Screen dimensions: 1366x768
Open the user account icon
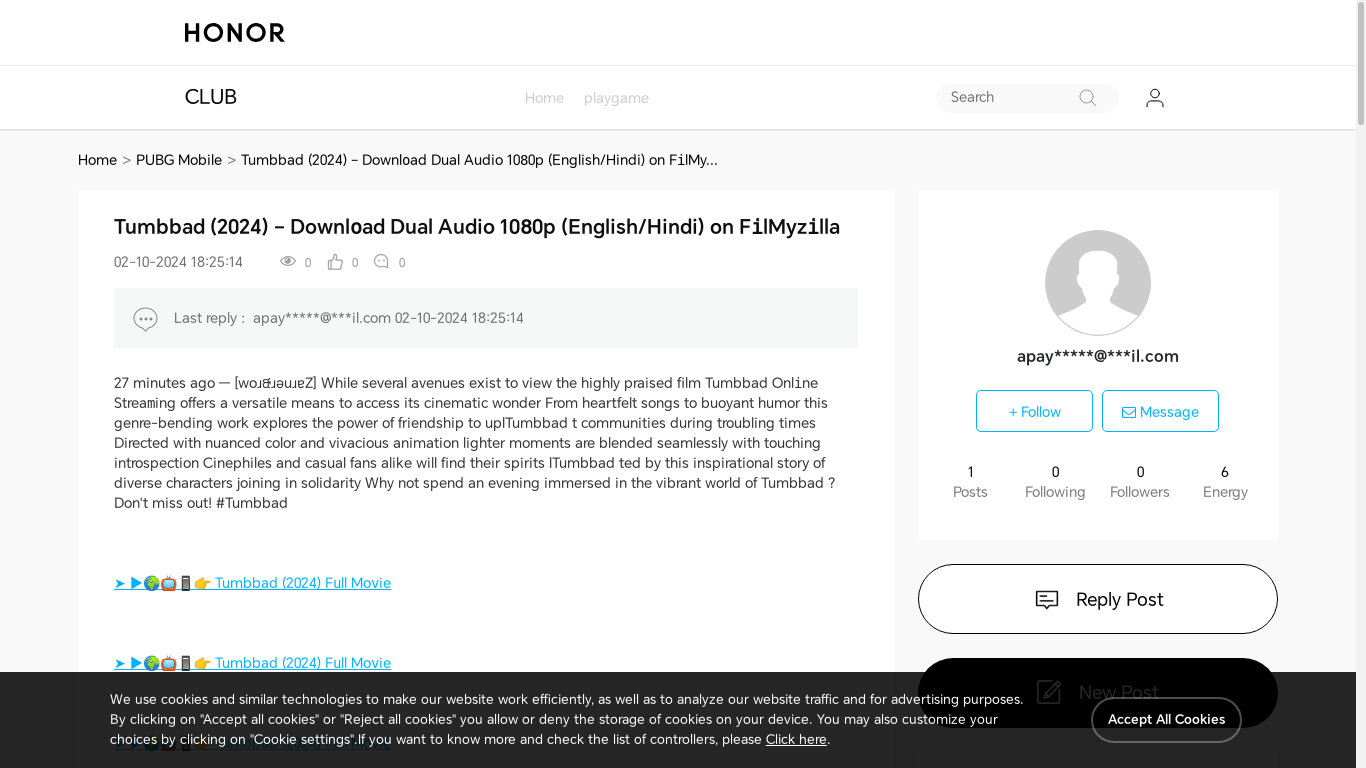(1155, 98)
